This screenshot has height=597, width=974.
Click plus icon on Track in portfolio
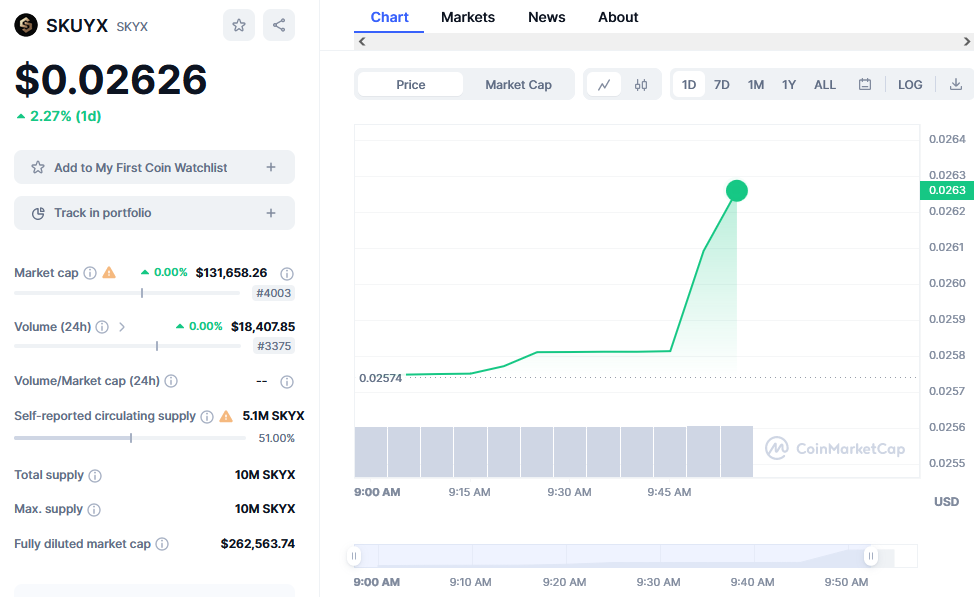[x=271, y=213]
